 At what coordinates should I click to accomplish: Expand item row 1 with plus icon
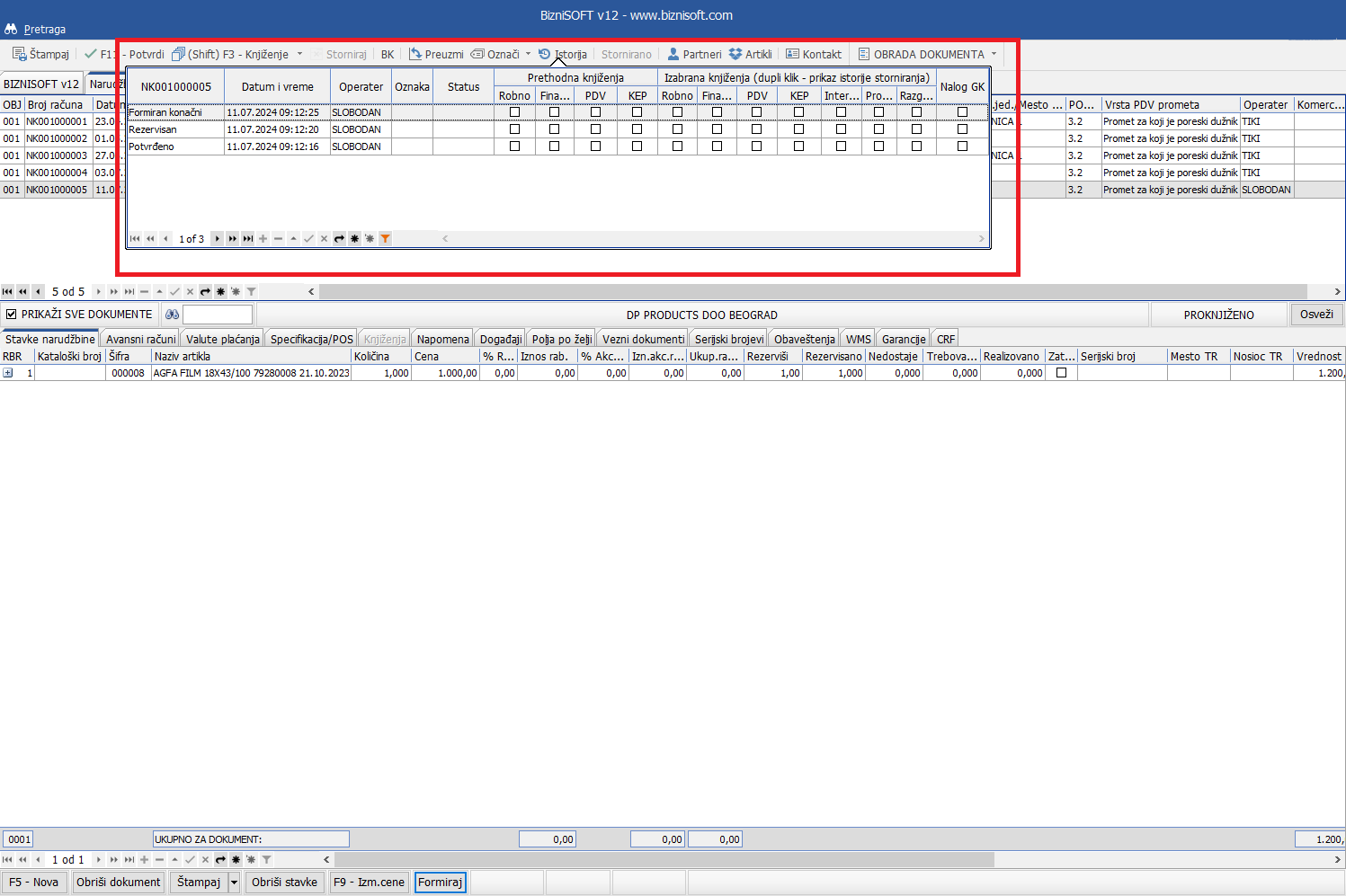tap(8, 372)
